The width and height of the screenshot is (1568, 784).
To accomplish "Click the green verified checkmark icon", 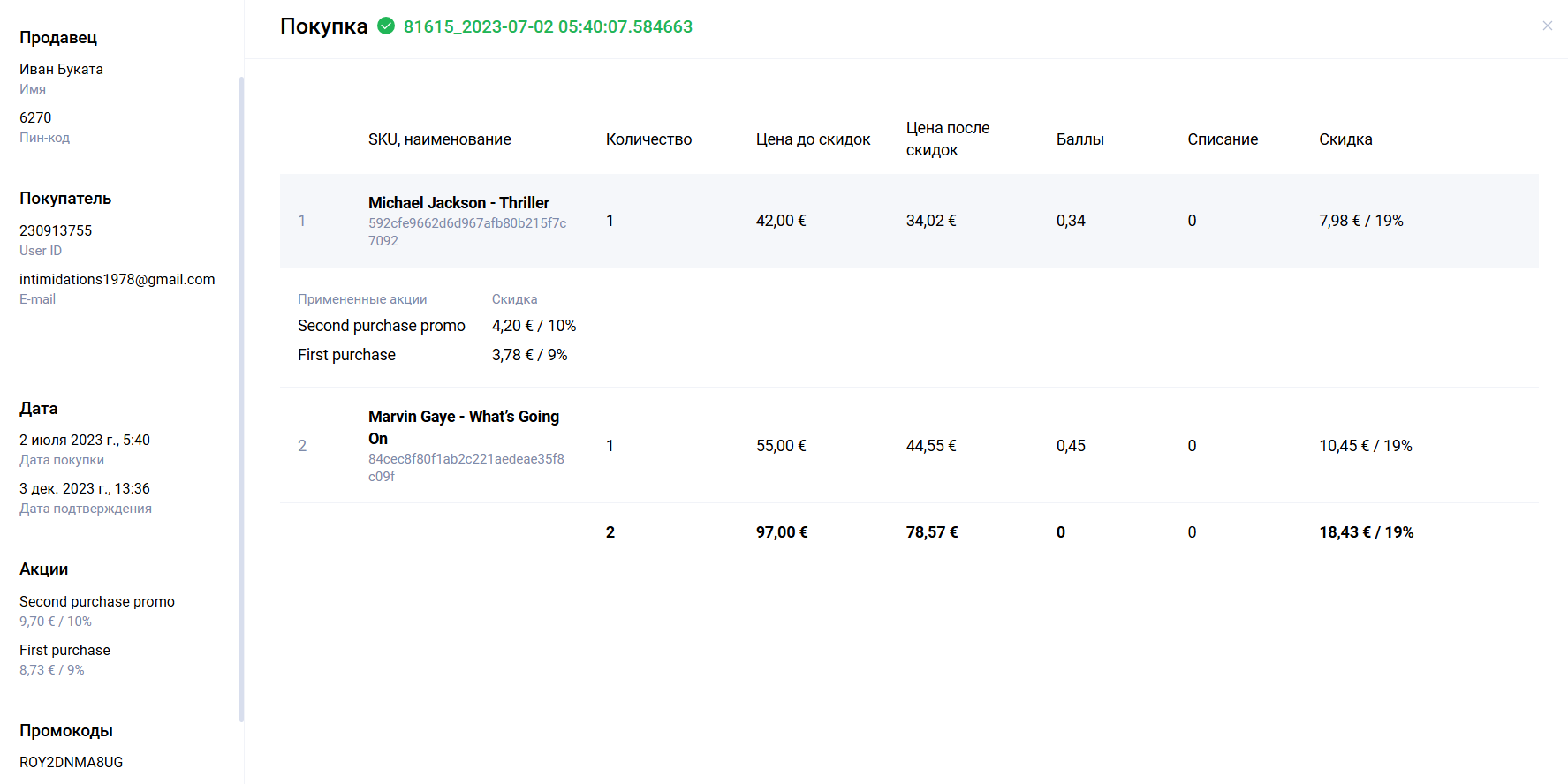I will (x=386, y=26).
